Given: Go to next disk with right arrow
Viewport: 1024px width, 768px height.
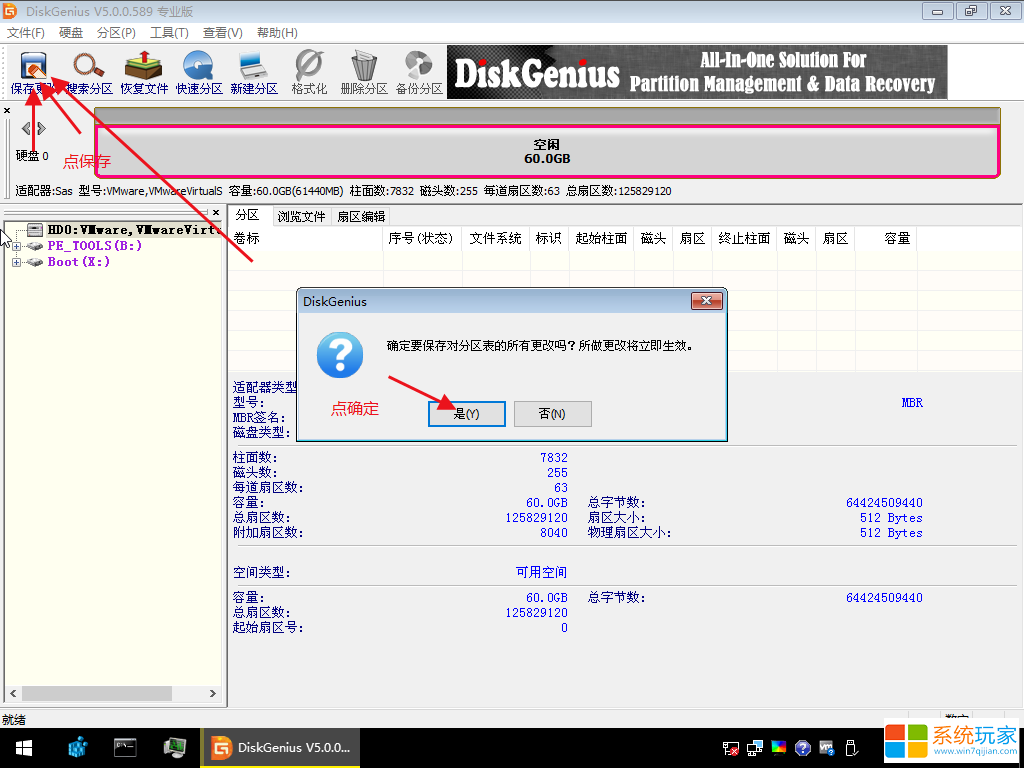Looking at the screenshot, I should [x=41, y=128].
